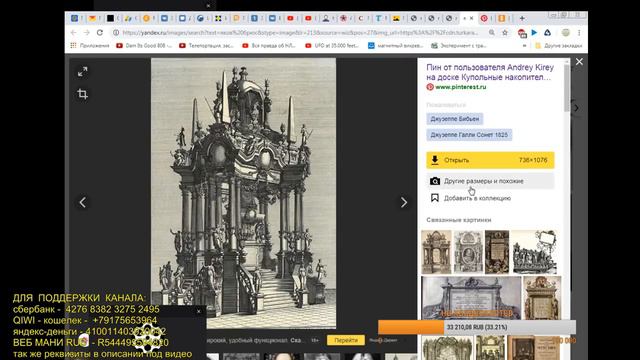Switch to the black square icon tab
Screen dimensions: 640x360
pyautogui.click(x=110, y=18)
